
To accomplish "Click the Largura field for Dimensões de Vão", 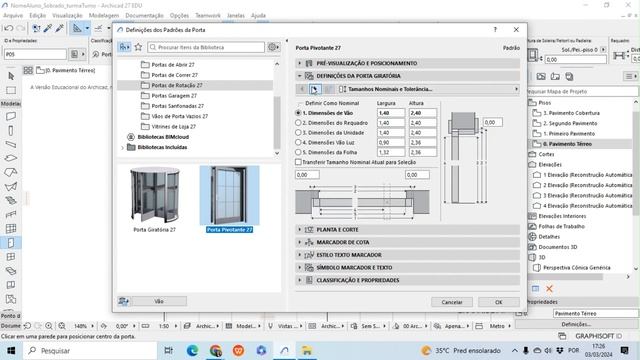I will tap(391, 113).
